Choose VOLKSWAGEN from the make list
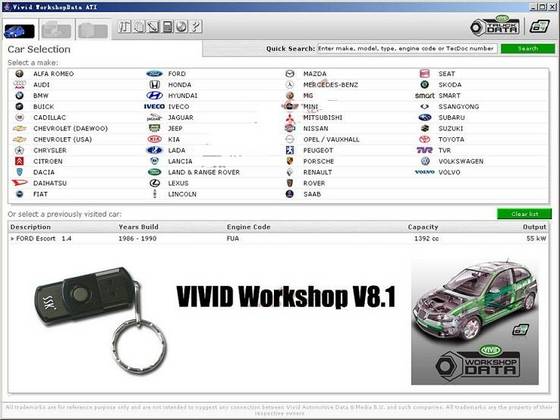Screen dimensions: 560x420 pos(461,161)
